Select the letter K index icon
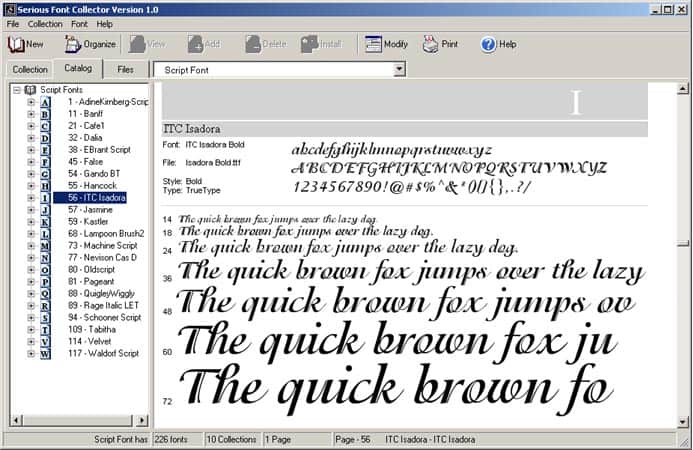Image resolution: width=693 pixels, height=450 pixels. (45, 221)
